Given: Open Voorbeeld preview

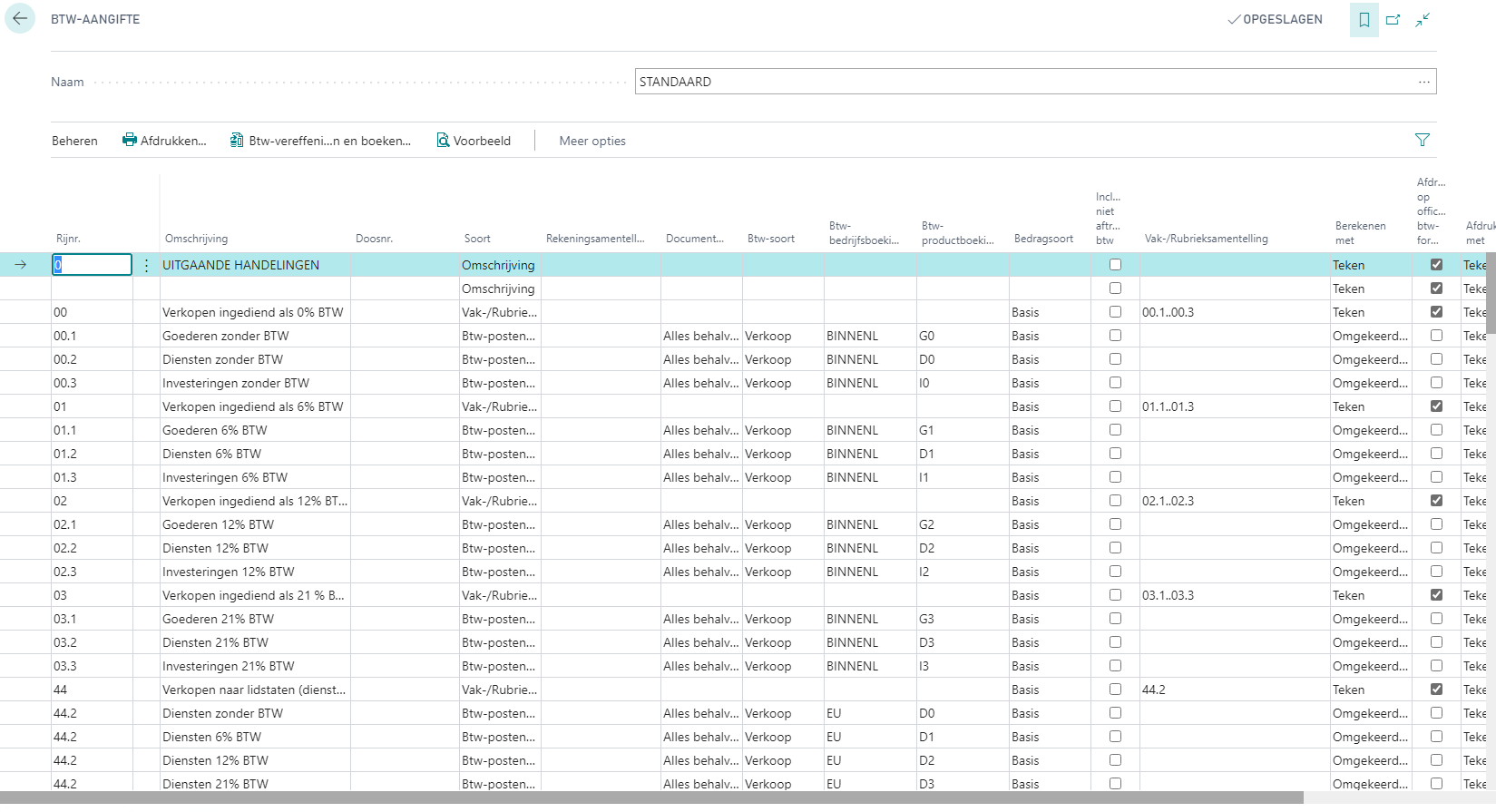Looking at the screenshot, I should pos(474,141).
